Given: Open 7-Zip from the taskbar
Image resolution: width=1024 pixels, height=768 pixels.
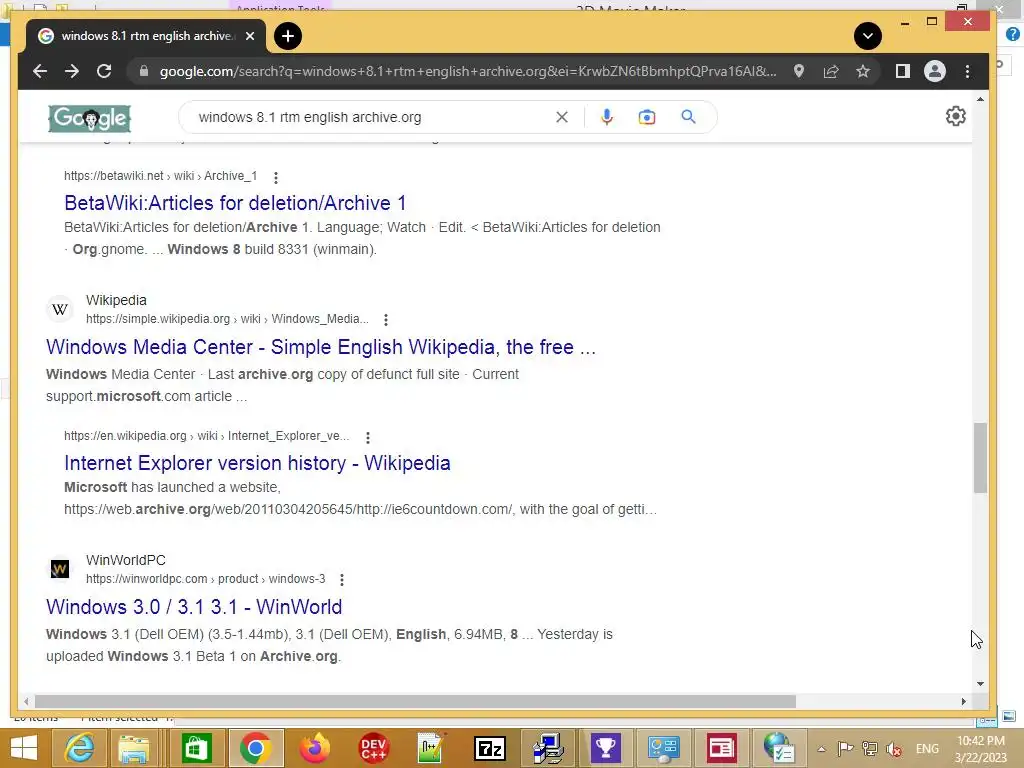Looking at the screenshot, I should pos(490,748).
